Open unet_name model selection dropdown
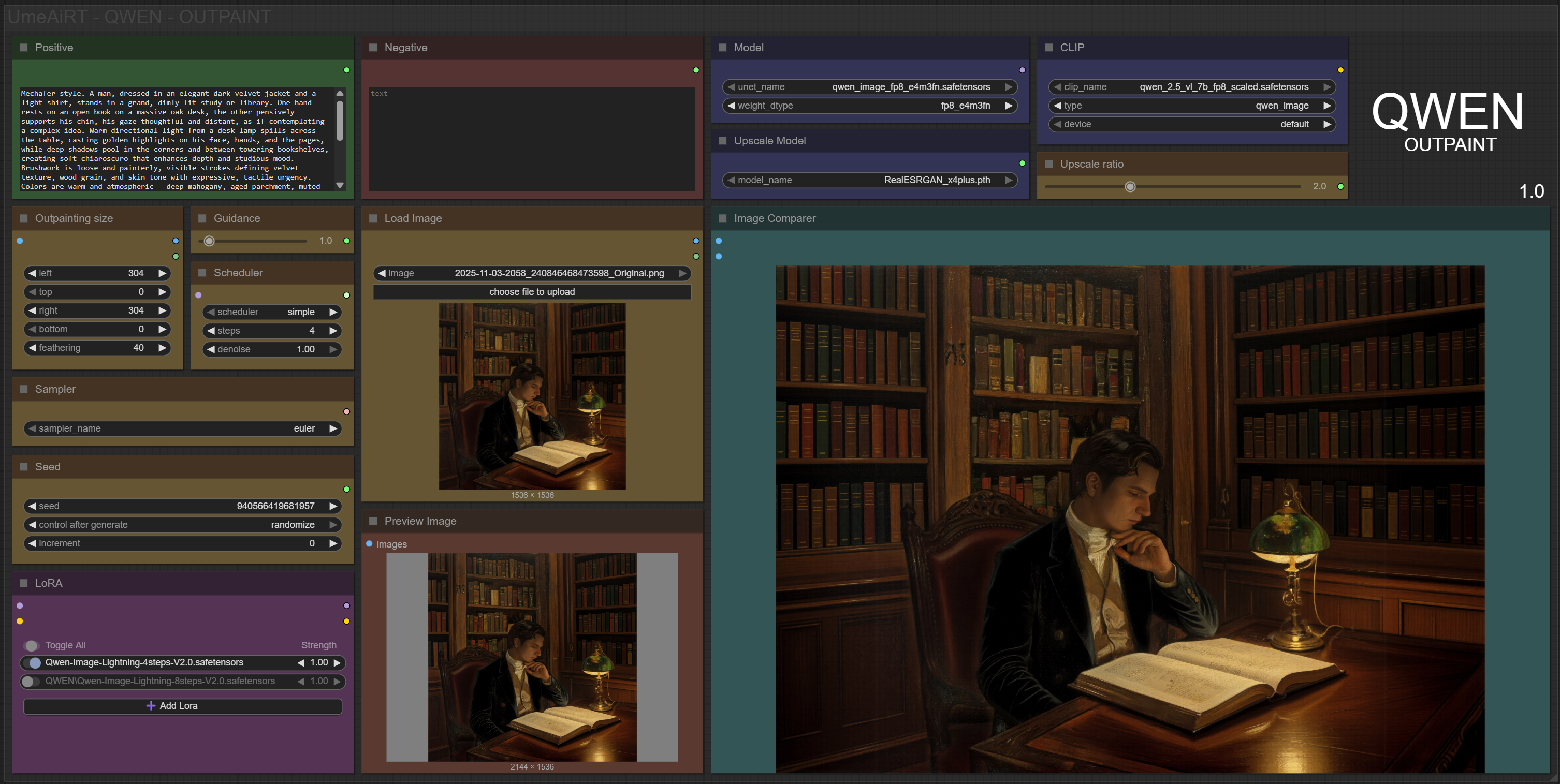Image resolution: width=1560 pixels, height=784 pixels. [870, 86]
